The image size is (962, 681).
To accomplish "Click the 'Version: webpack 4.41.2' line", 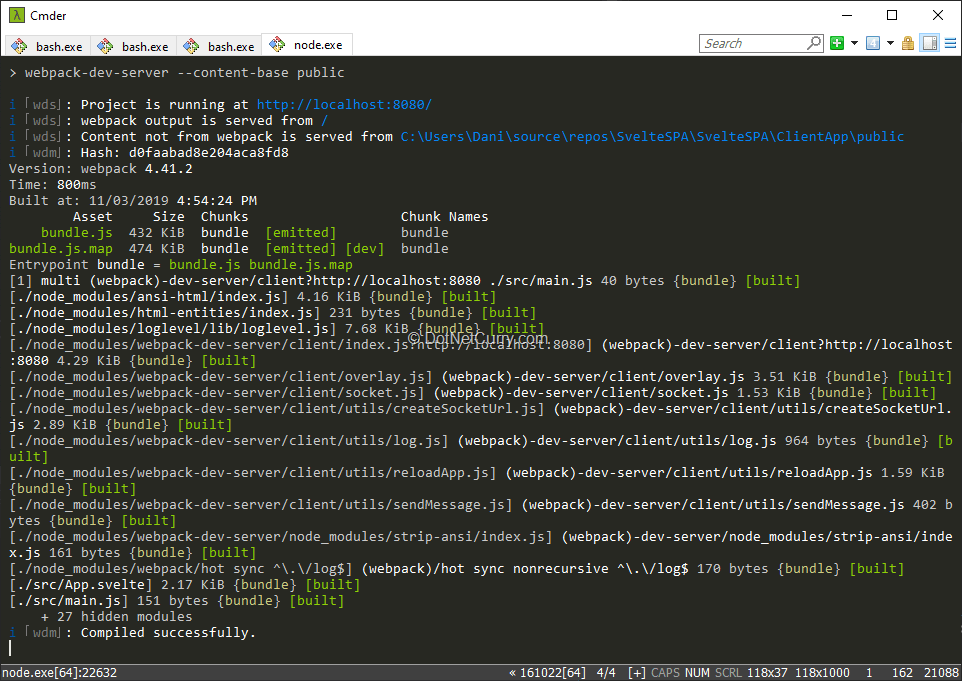I will [101, 168].
